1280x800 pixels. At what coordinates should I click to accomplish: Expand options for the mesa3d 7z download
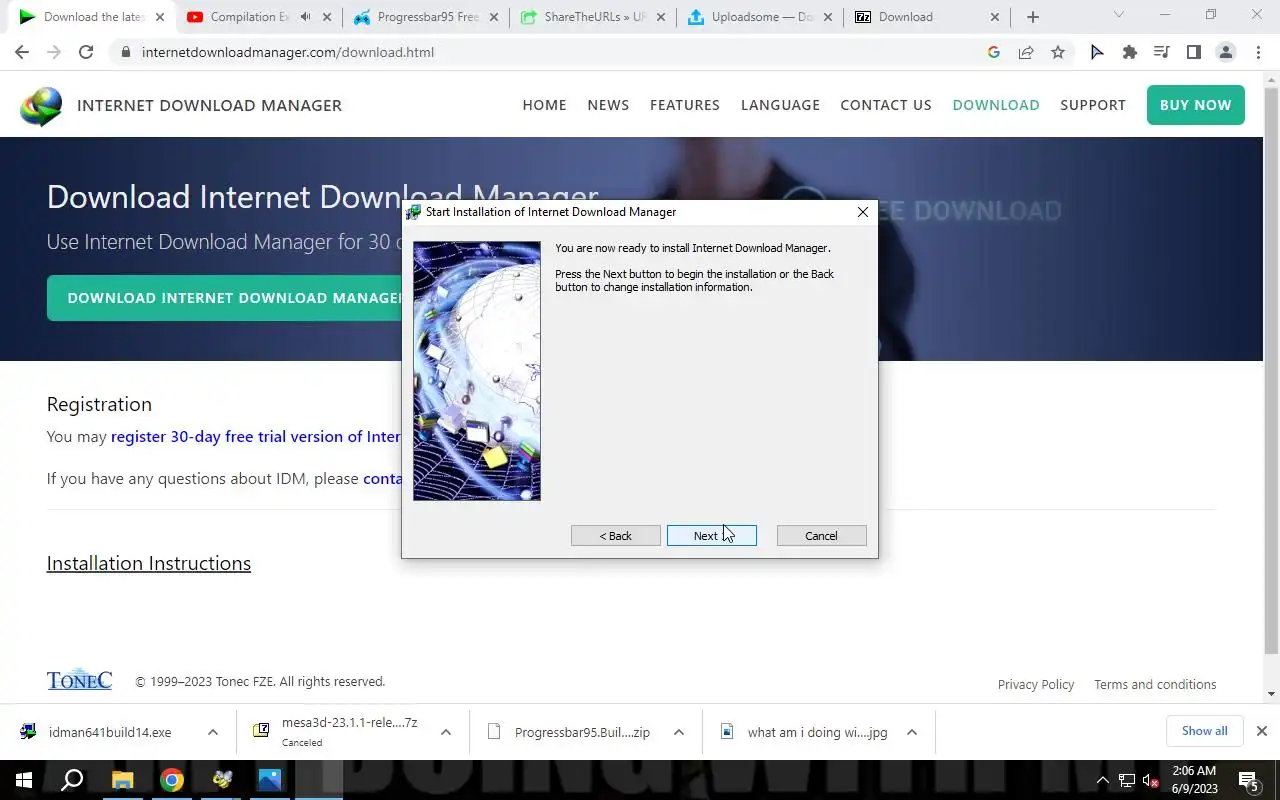coord(446,732)
